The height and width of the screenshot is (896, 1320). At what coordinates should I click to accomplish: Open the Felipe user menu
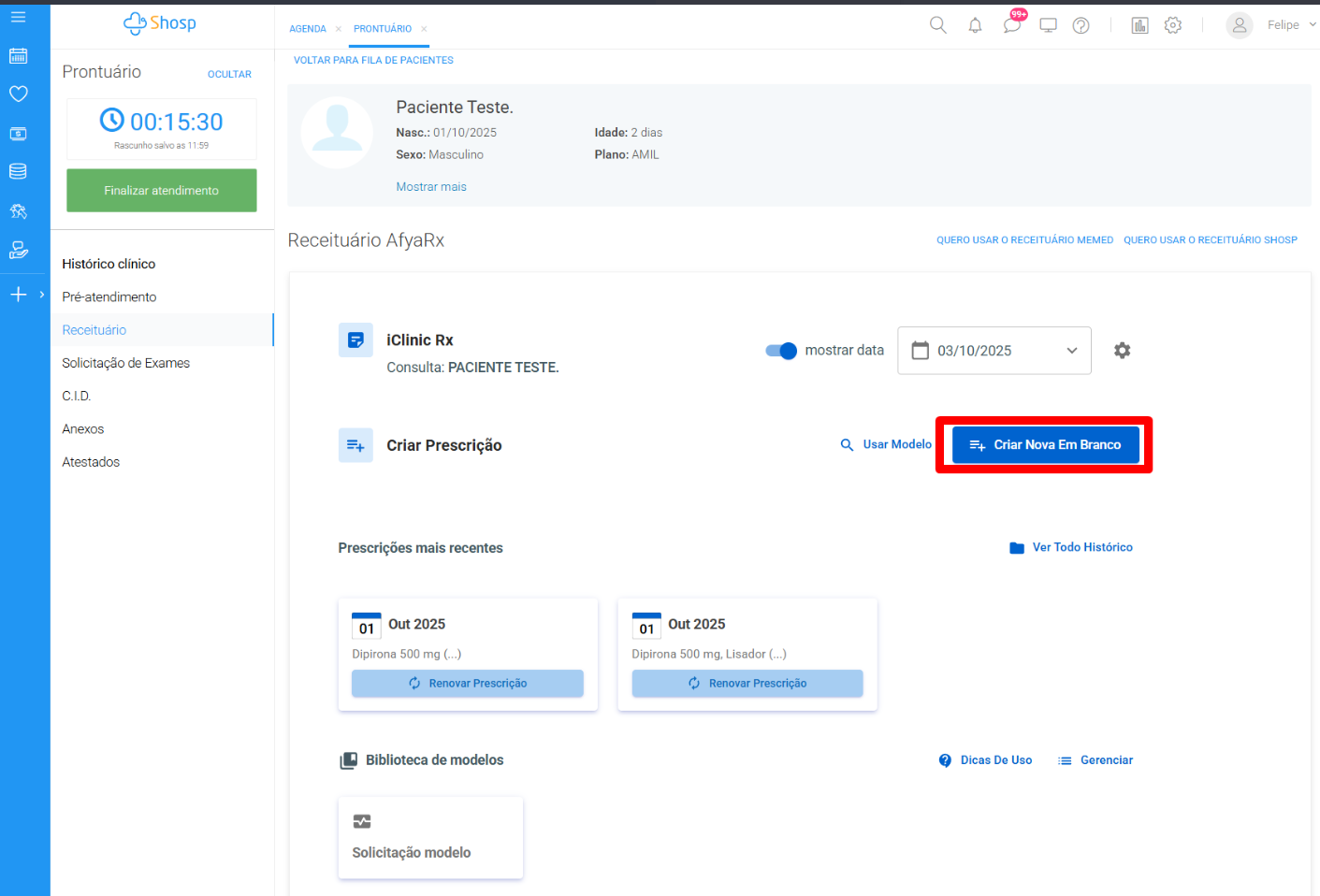point(1272,25)
